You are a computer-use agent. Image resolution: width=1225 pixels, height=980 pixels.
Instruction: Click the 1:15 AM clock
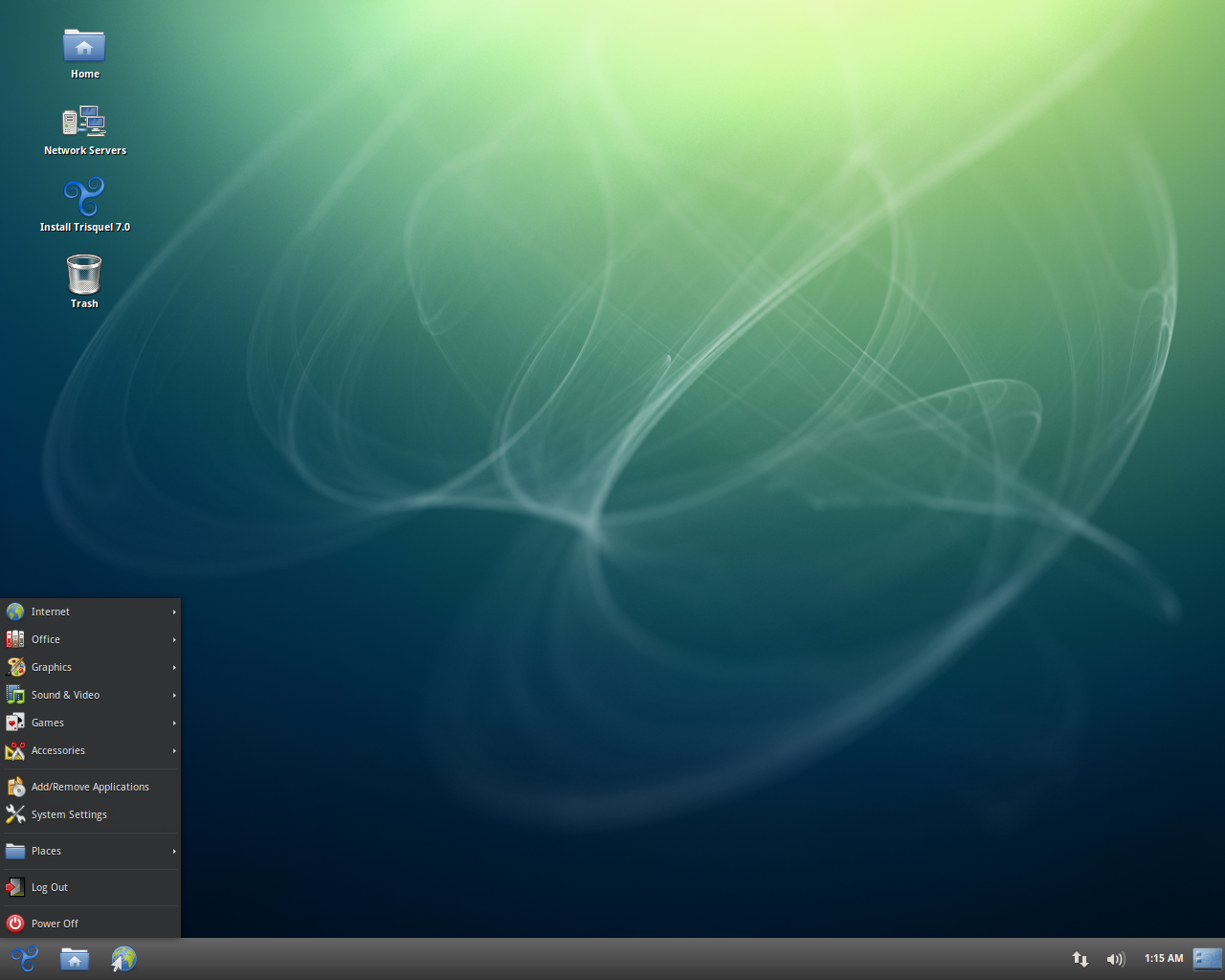point(1164,958)
